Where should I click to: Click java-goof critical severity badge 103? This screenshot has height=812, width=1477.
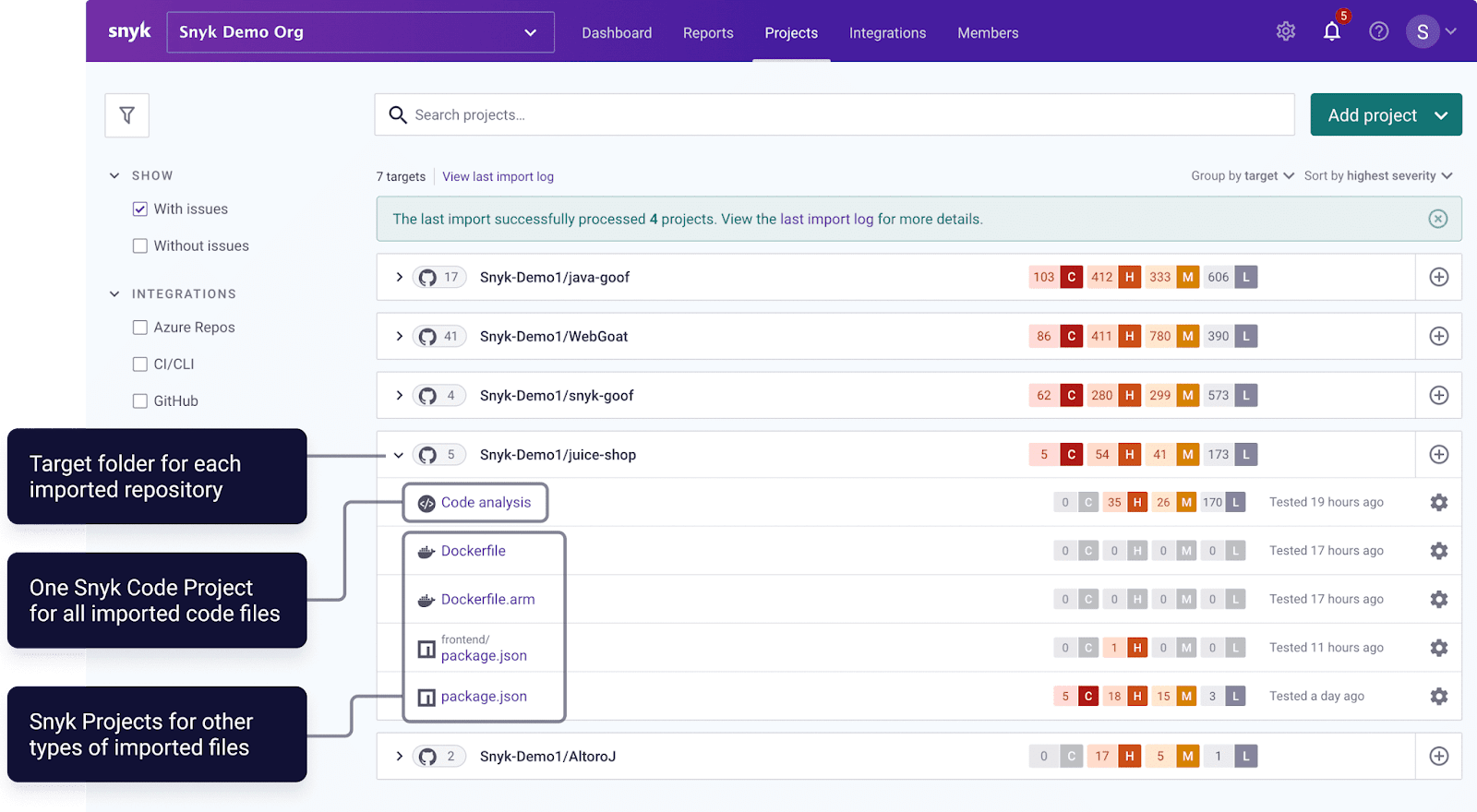click(1056, 277)
